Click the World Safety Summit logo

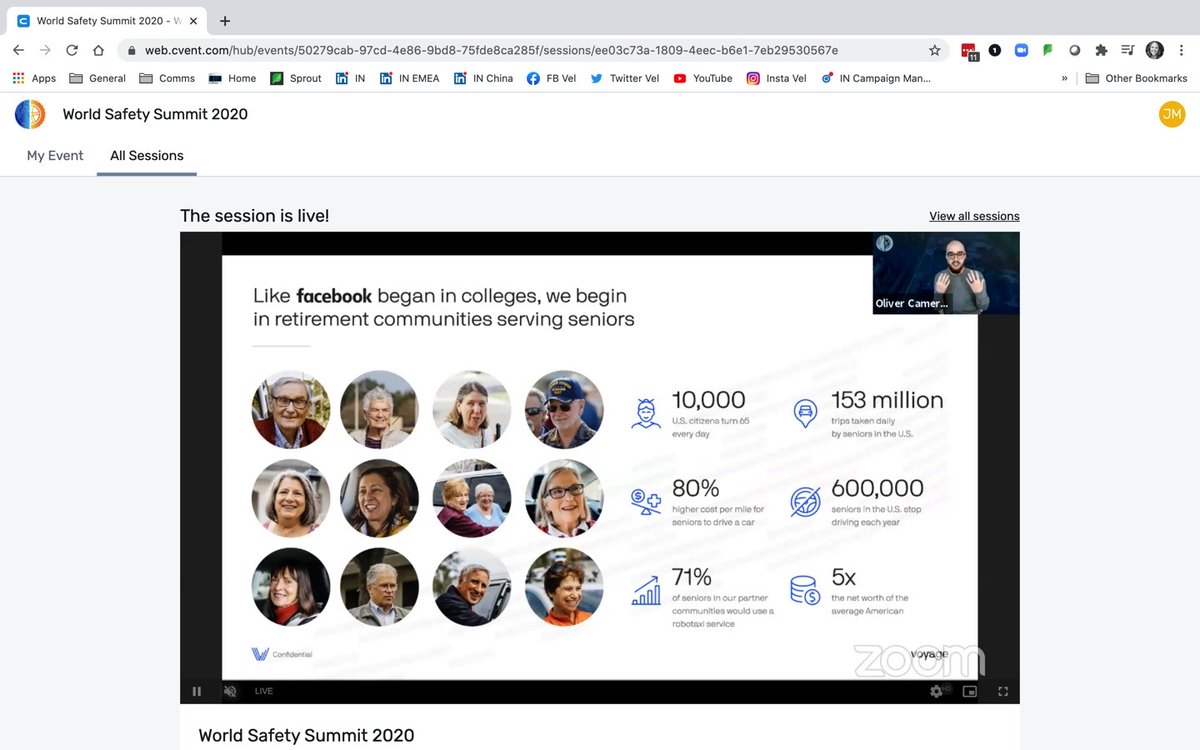tap(30, 114)
